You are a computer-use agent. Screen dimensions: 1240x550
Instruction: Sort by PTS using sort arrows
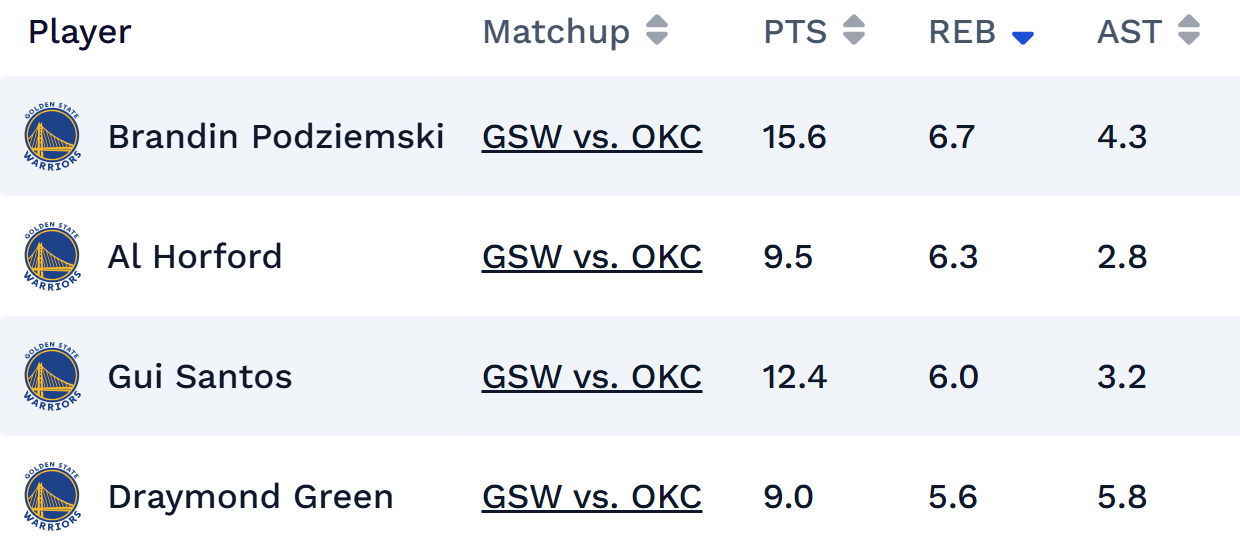pyautogui.click(x=853, y=32)
